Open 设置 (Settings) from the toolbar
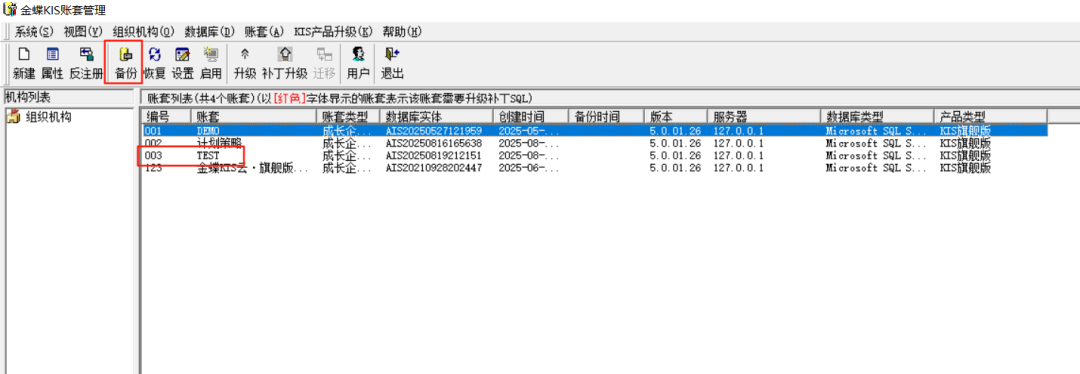 click(183, 63)
